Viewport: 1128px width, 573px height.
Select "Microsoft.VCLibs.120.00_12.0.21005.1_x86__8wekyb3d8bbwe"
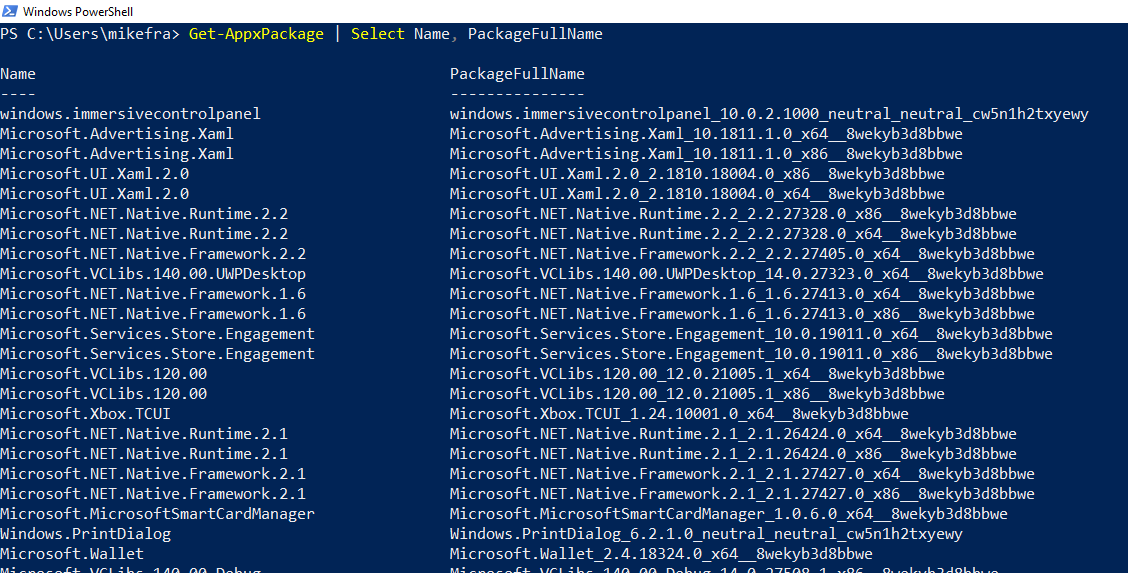point(697,394)
